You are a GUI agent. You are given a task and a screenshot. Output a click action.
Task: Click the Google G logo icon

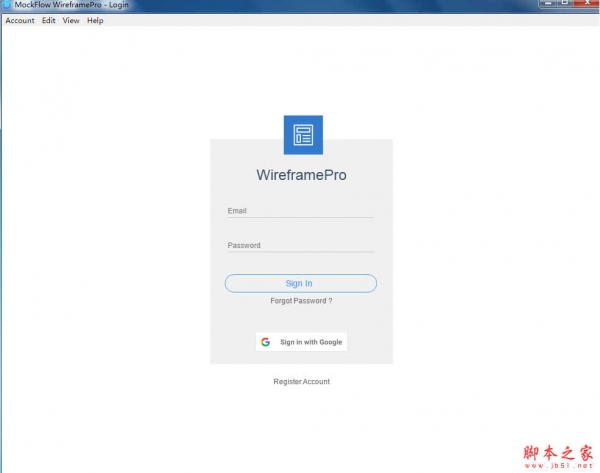pos(266,342)
